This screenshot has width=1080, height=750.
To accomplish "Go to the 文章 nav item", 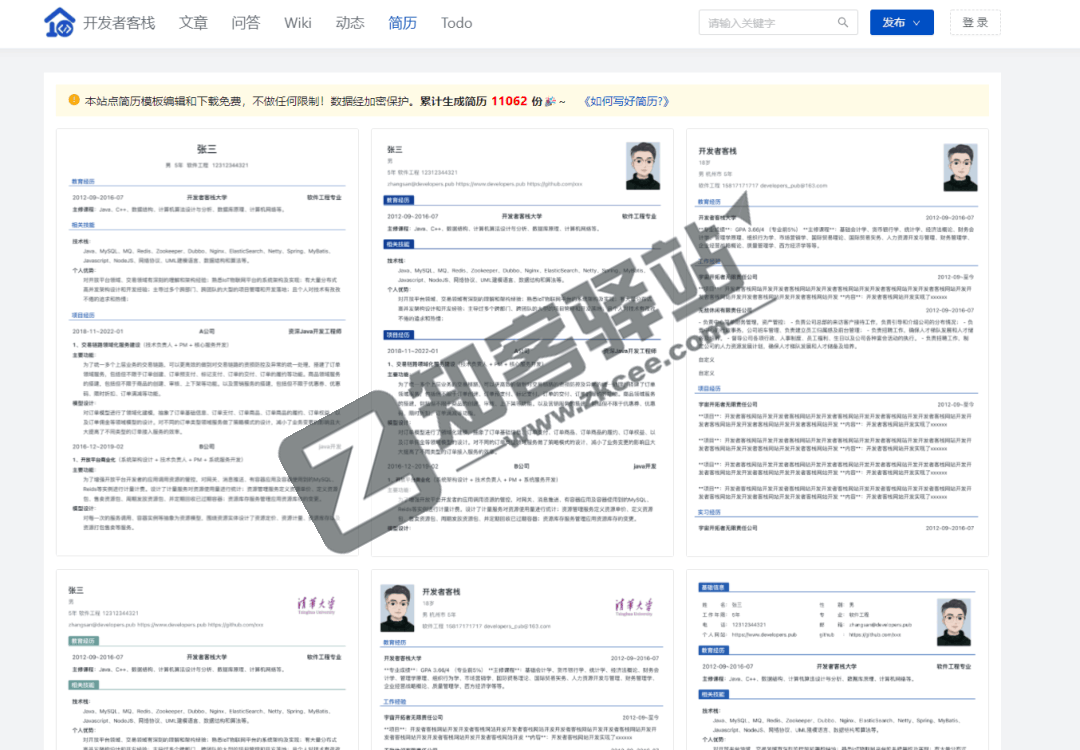I will point(194,23).
